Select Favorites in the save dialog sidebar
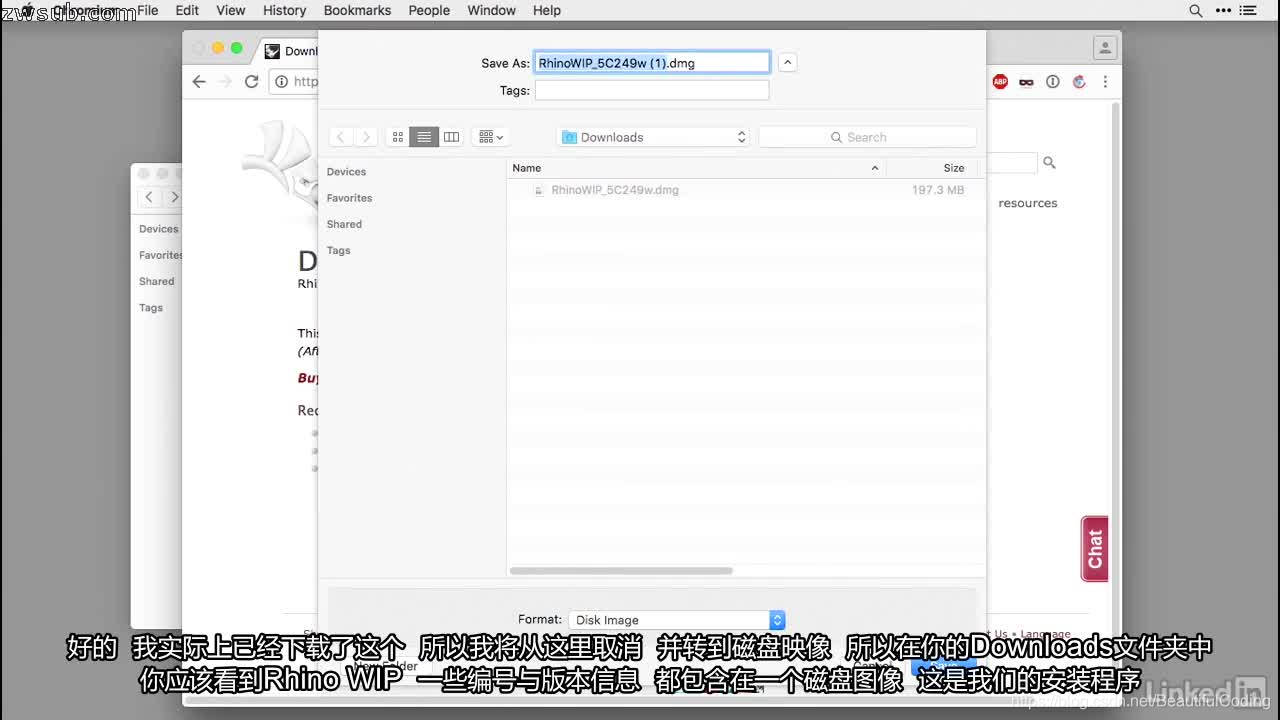 pyautogui.click(x=349, y=198)
